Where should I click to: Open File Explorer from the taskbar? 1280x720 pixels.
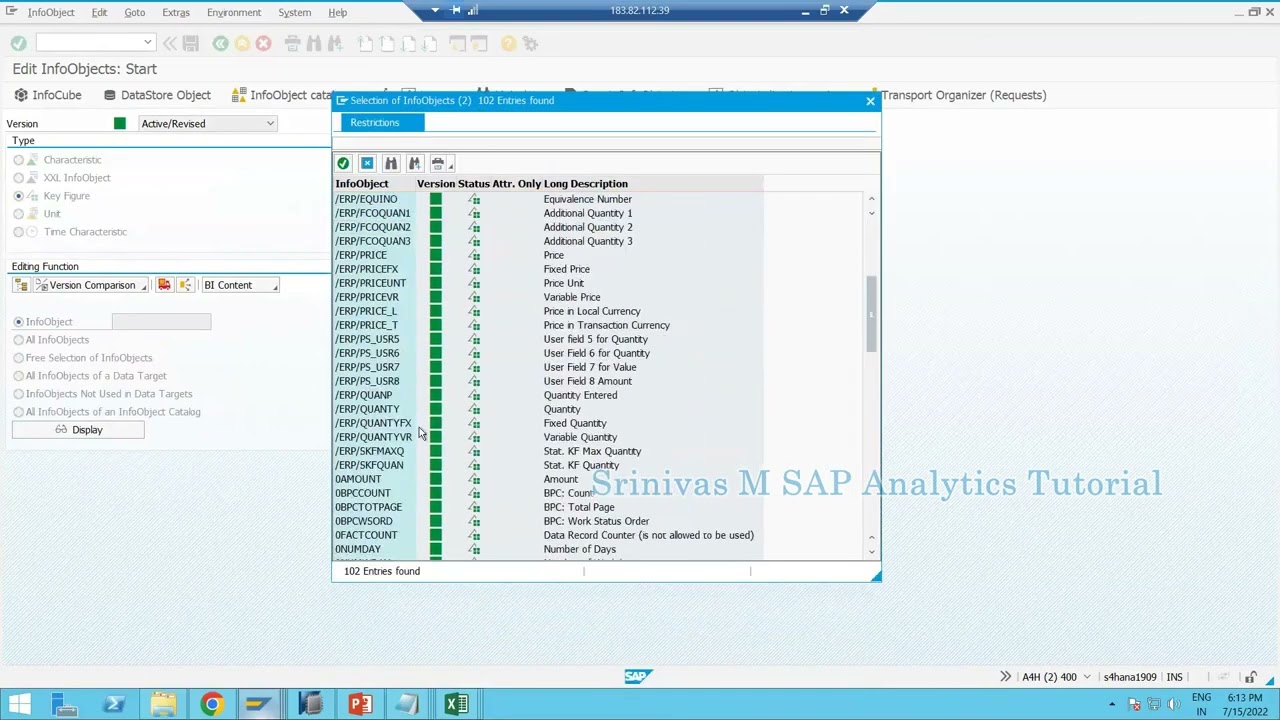pos(163,704)
